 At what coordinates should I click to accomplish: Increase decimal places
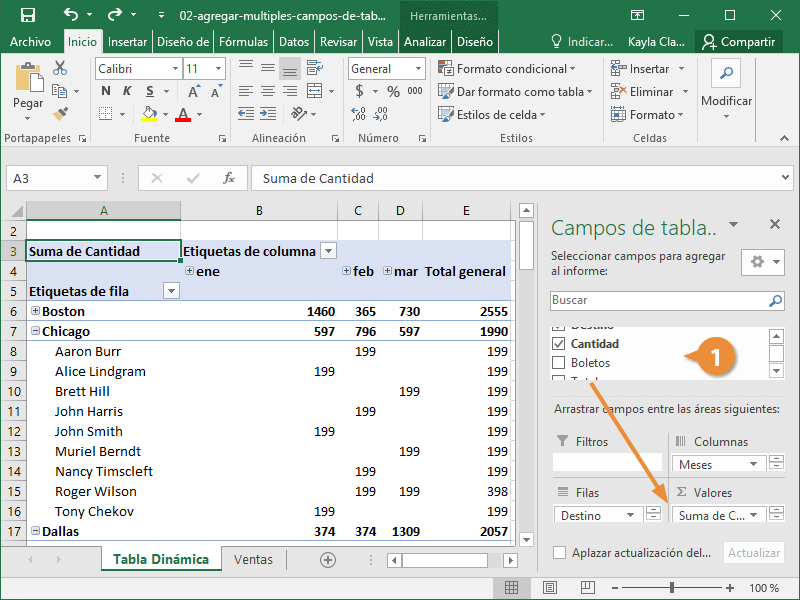[x=358, y=114]
